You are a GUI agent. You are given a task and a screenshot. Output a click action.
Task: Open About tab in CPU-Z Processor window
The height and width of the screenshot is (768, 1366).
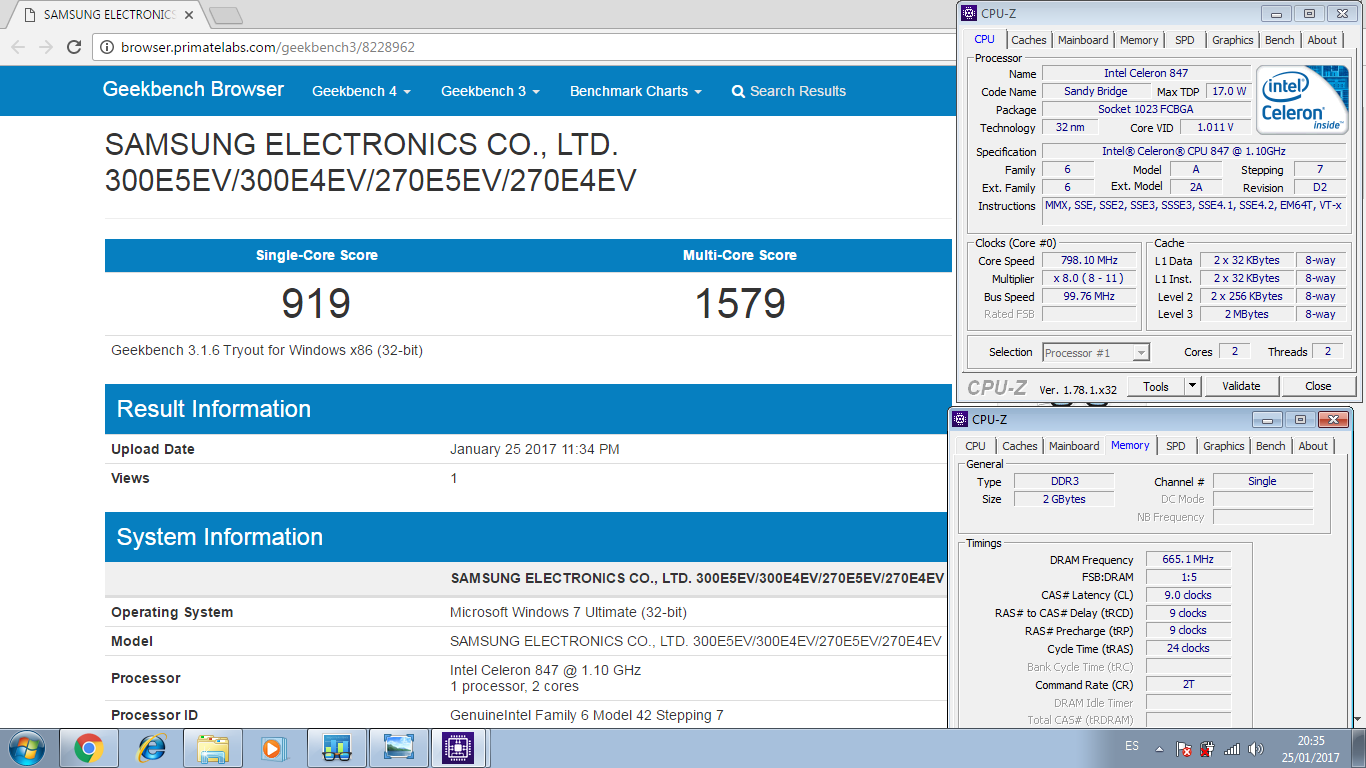pyautogui.click(x=1322, y=40)
